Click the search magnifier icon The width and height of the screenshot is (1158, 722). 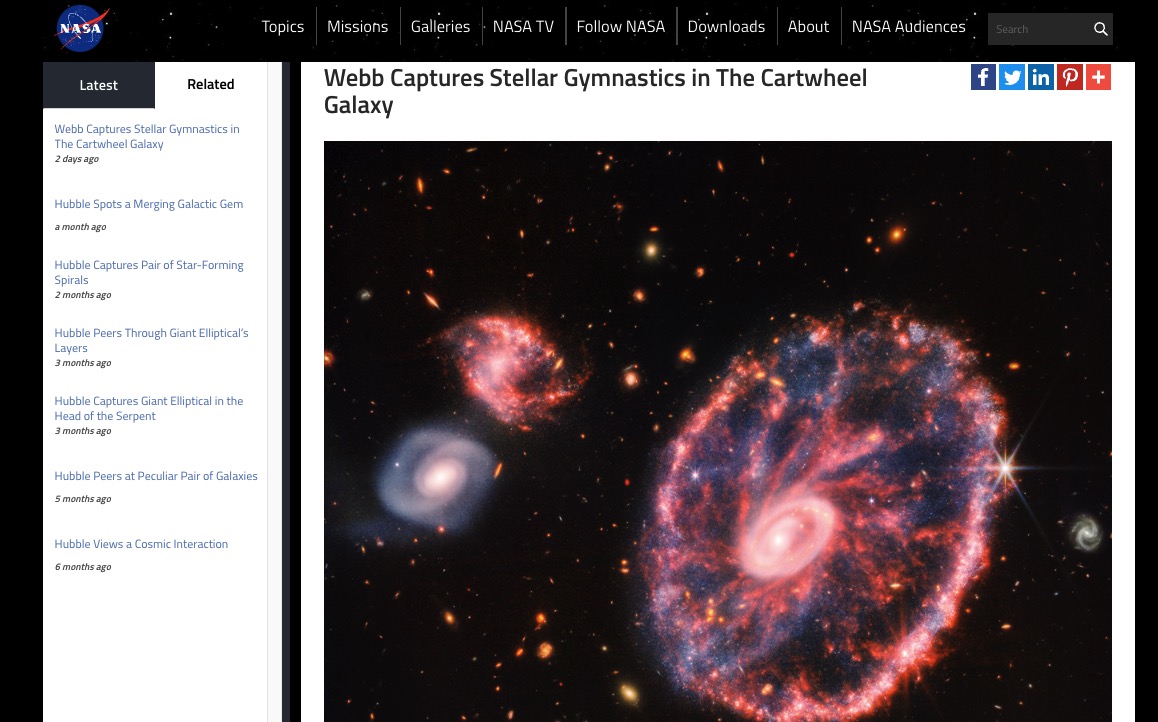coord(1100,29)
